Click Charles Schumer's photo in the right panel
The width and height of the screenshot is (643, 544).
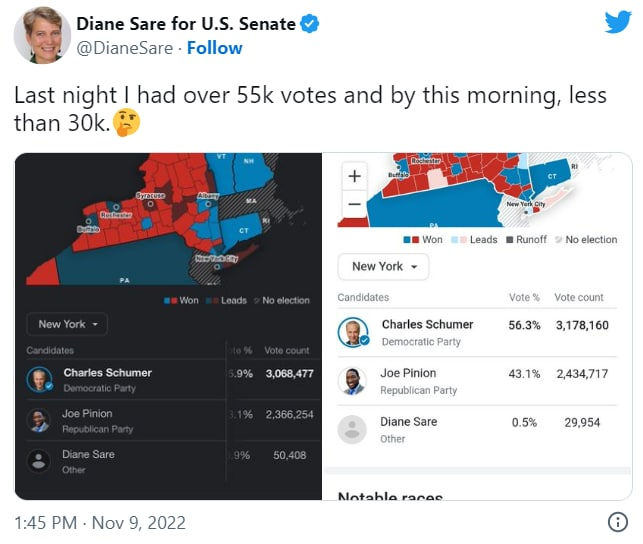point(352,332)
